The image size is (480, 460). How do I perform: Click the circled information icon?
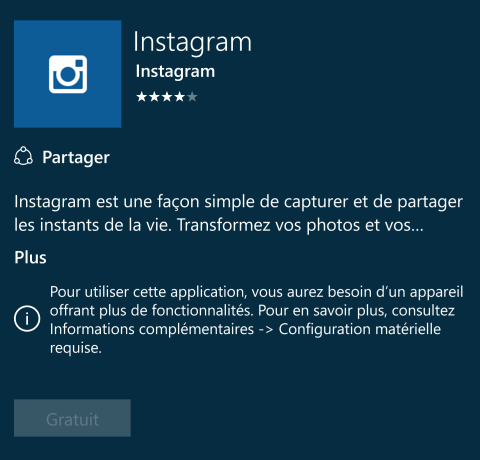point(27,318)
